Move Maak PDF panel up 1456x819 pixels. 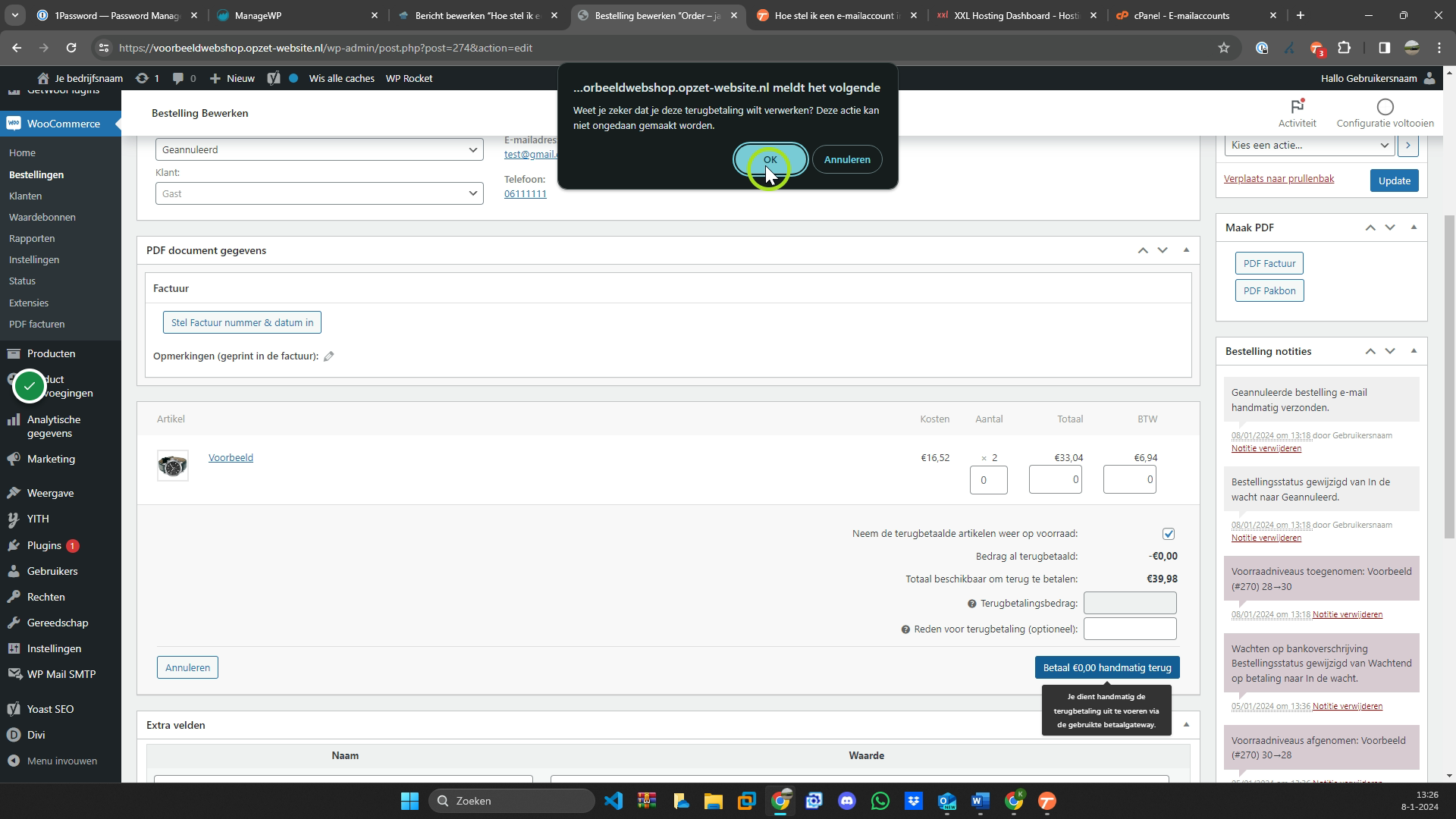[x=1370, y=227]
